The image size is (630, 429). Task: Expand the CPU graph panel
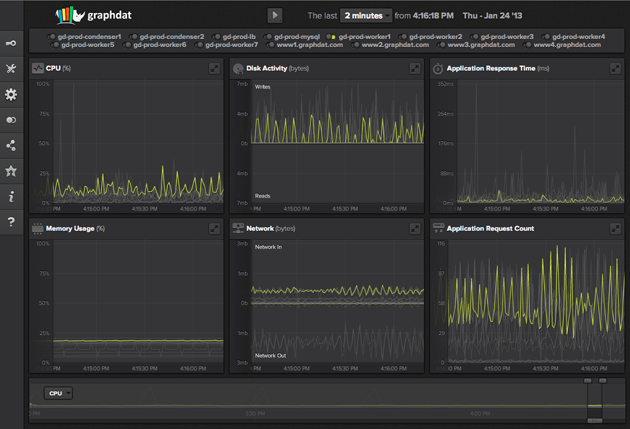[215, 68]
